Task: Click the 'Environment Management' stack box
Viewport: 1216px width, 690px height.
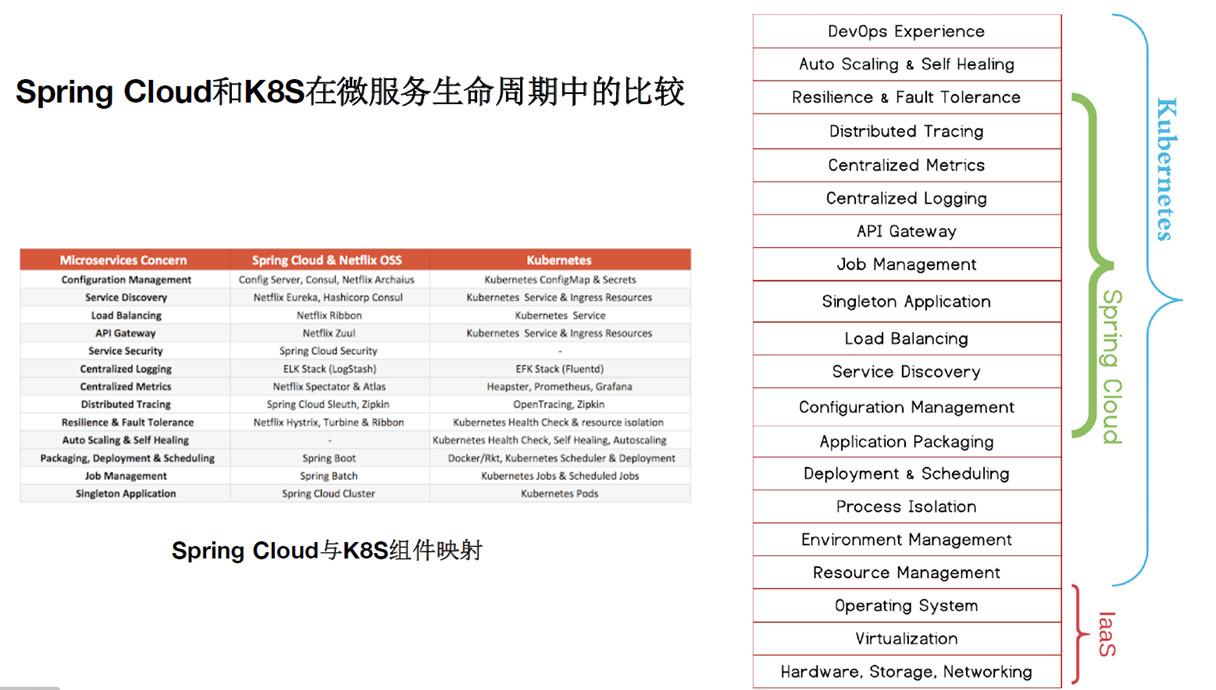Action: (x=906, y=539)
